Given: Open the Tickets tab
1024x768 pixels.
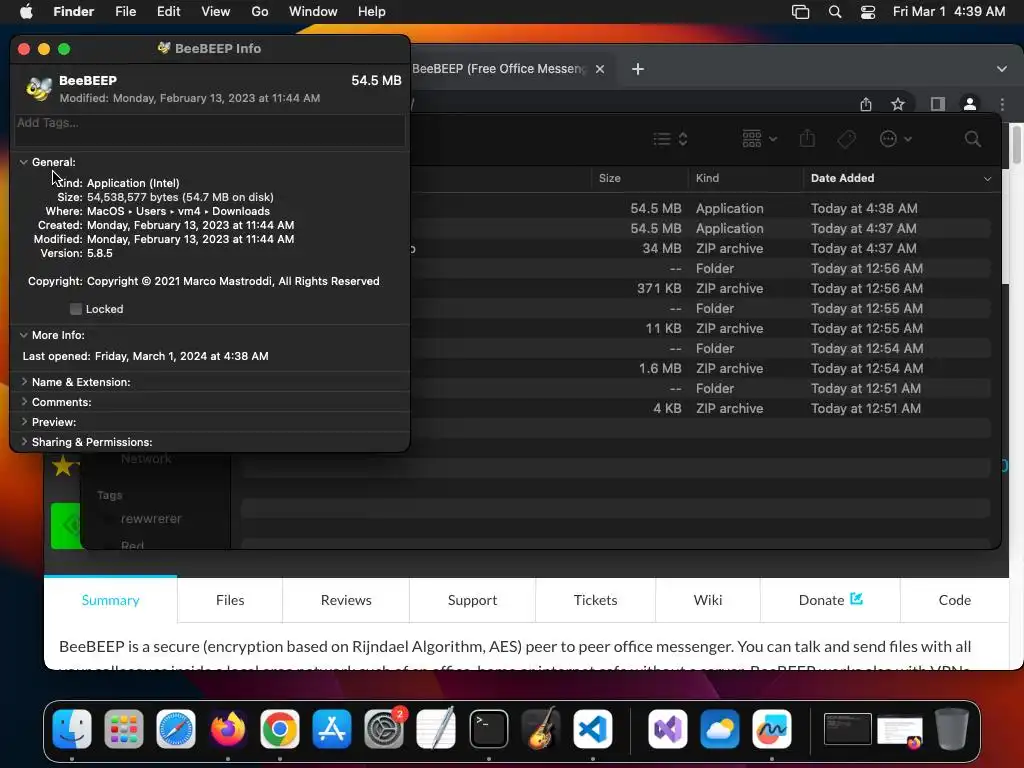Looking at the screenshot, I should (x=596, y=600).
